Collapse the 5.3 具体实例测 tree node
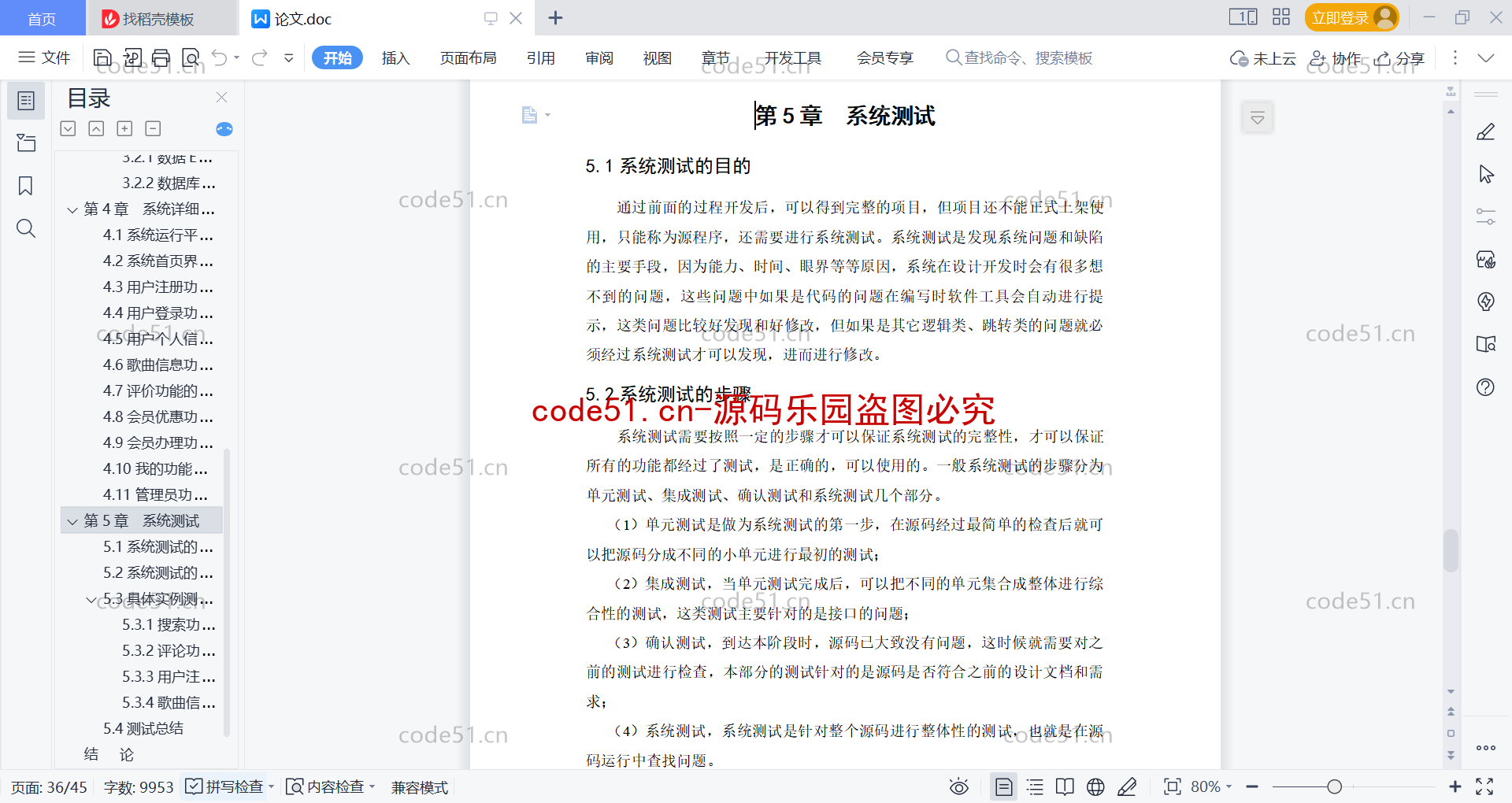This screenshot has height=803, width=1512. [x=91, y=600]
